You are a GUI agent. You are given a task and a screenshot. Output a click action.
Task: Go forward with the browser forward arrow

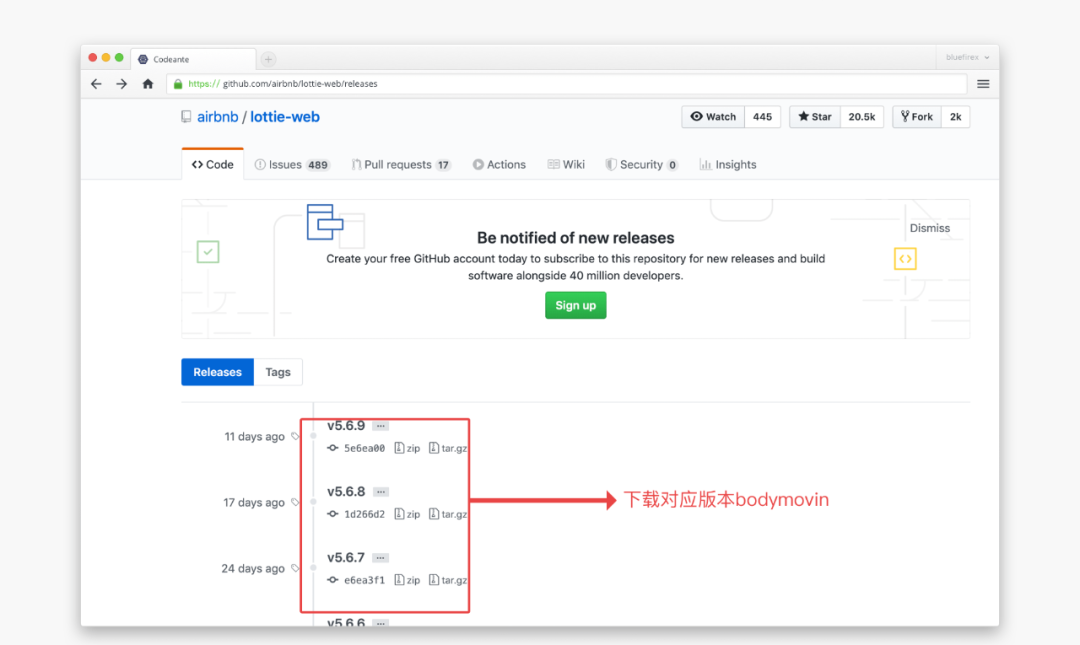click(x=121, y=84)
